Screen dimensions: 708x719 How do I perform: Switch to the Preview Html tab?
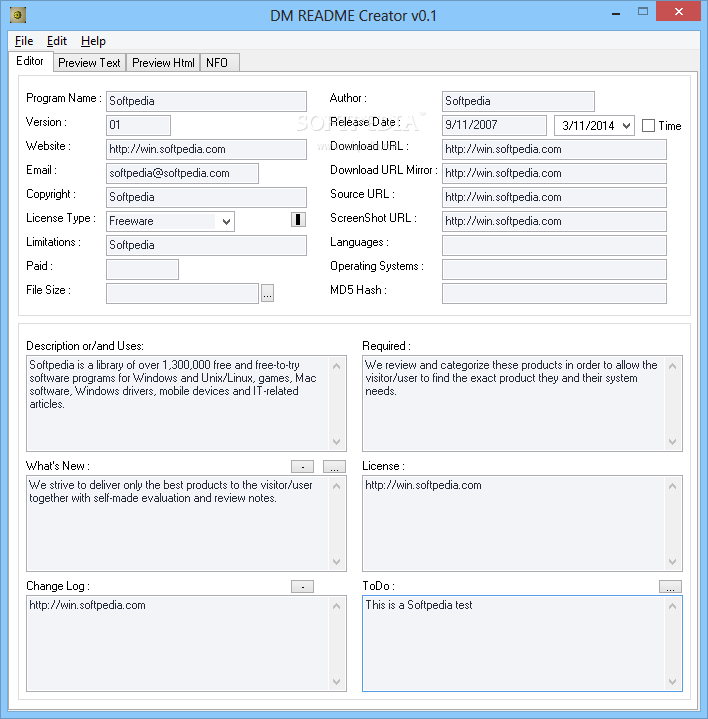coord(163,63)
